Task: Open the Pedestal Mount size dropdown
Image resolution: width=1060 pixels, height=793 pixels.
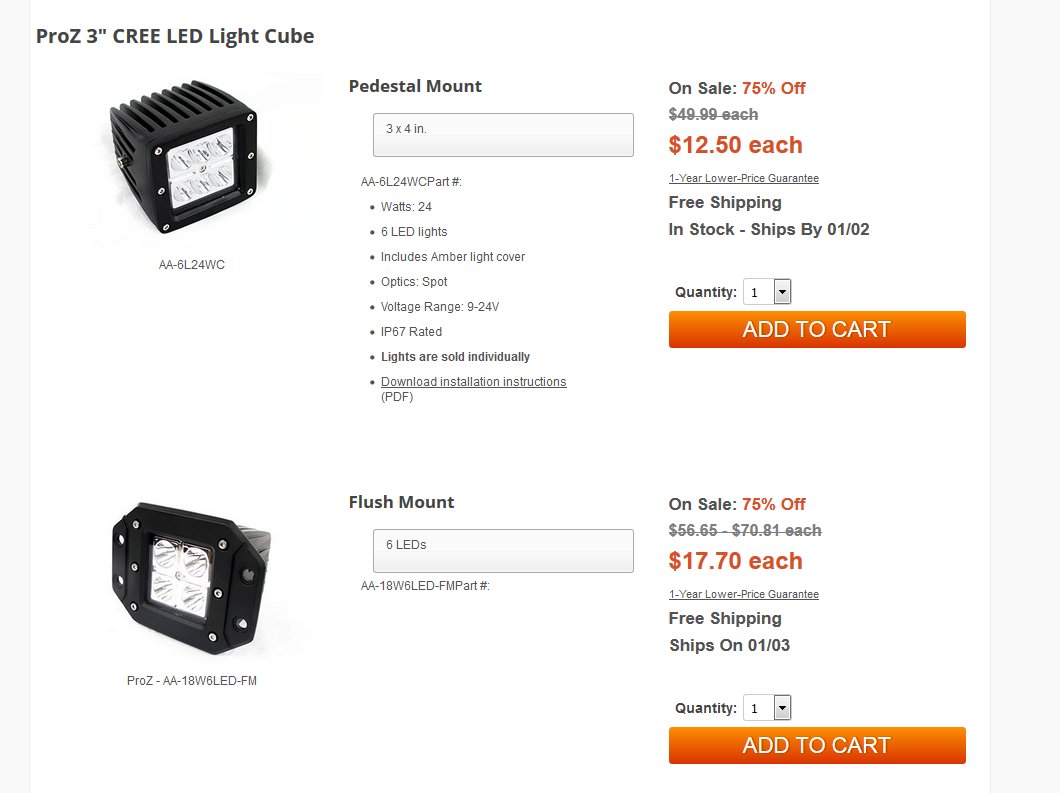Action: coord(503,135)
